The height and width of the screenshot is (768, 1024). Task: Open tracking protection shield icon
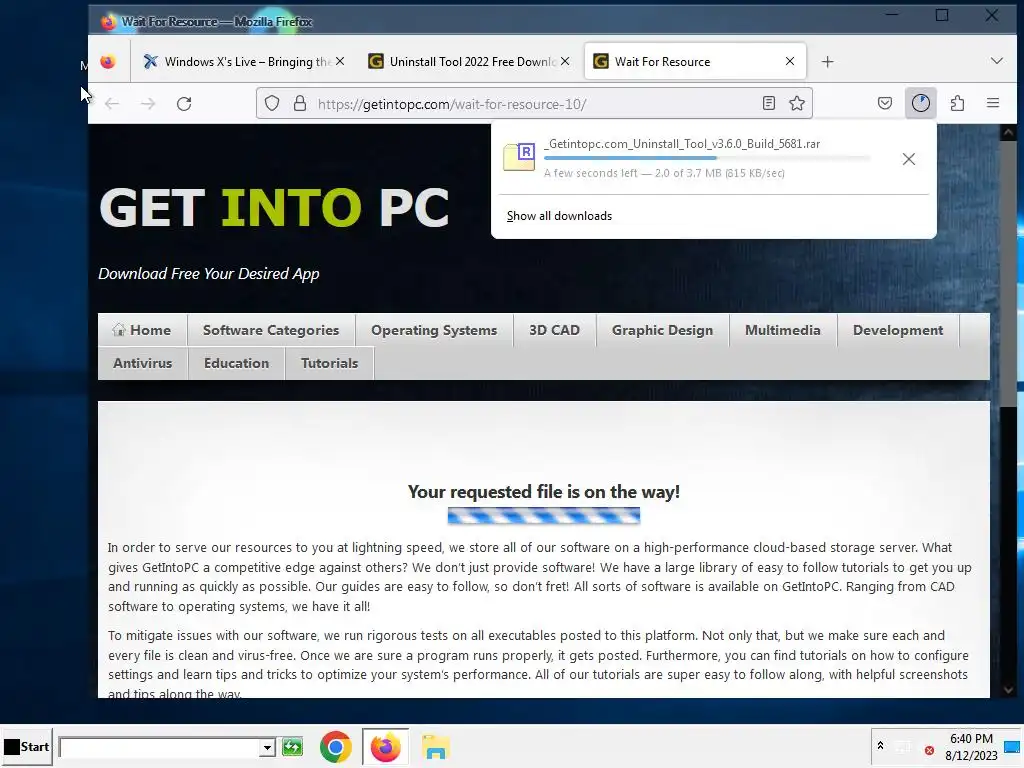pyautogui.click(x=272, y=103)
